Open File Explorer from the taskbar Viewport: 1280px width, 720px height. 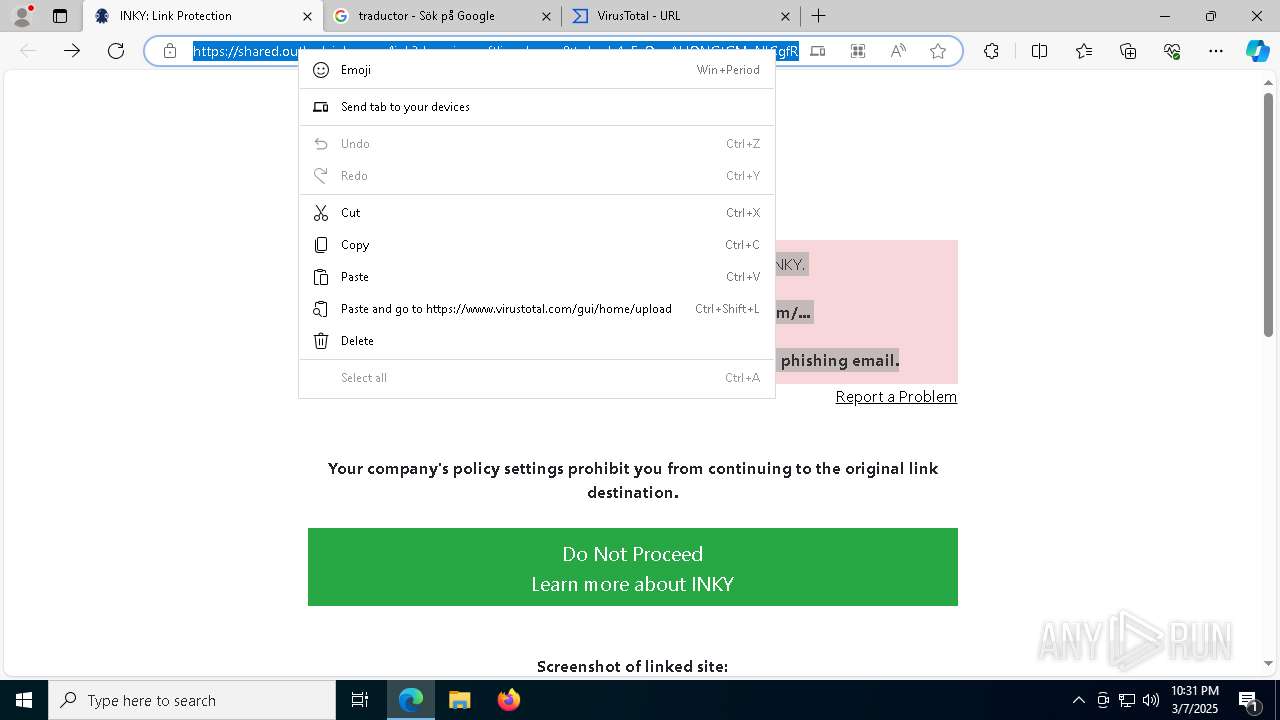coord(459,700)
